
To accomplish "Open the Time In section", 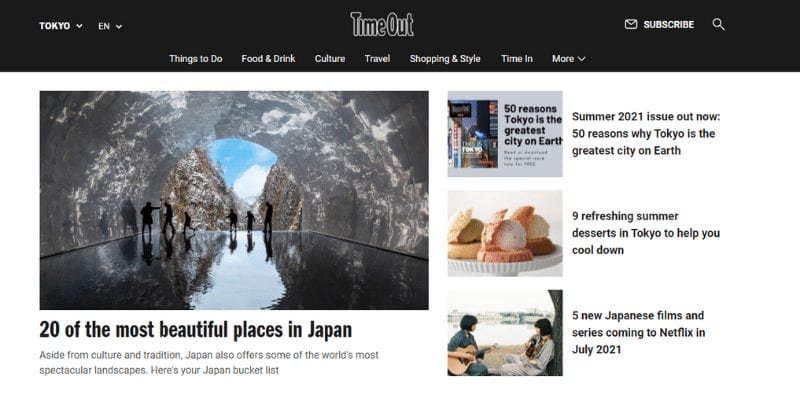I will [x=517, y=59].
